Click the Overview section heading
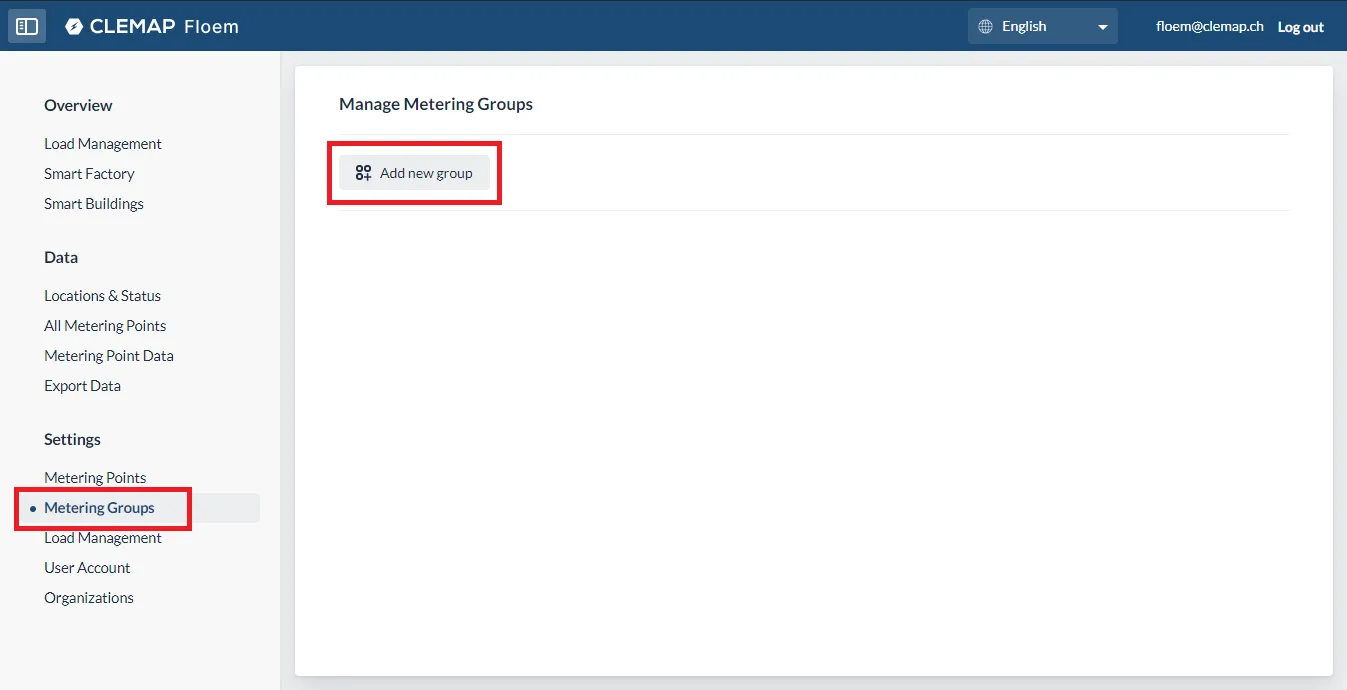 point(78,106)
